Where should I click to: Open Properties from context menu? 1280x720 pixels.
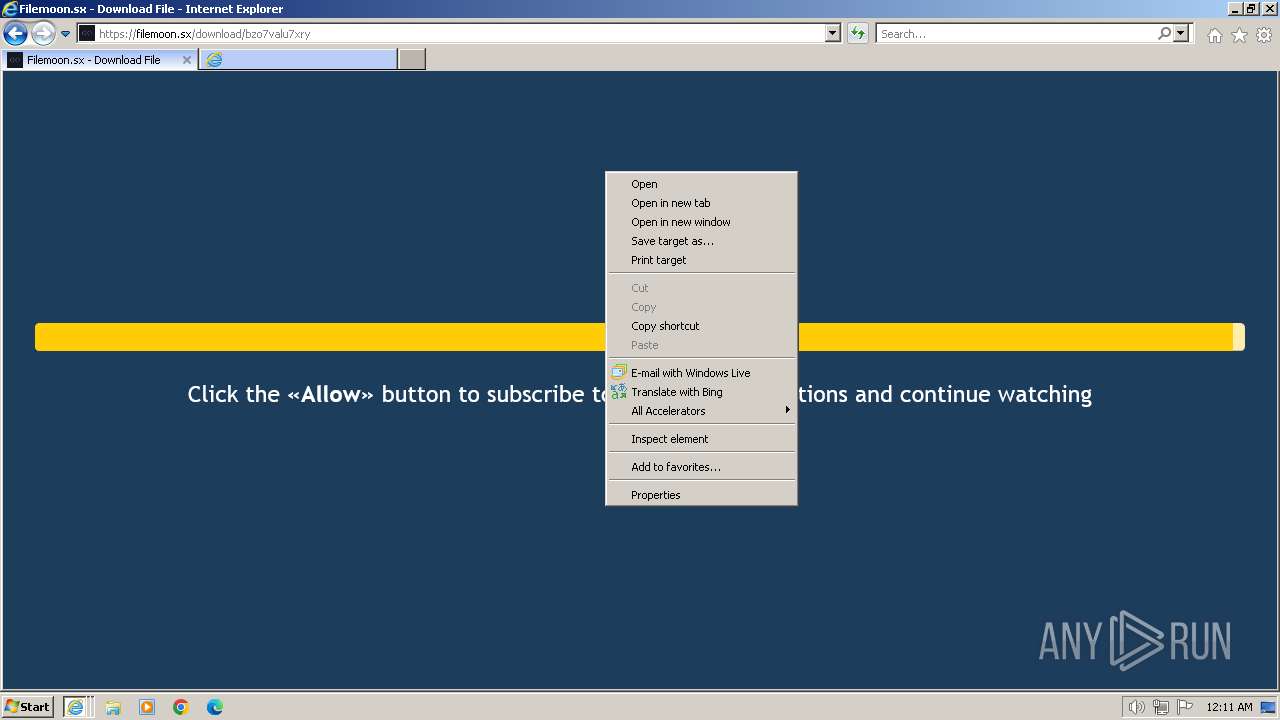[x=701, y=495]
